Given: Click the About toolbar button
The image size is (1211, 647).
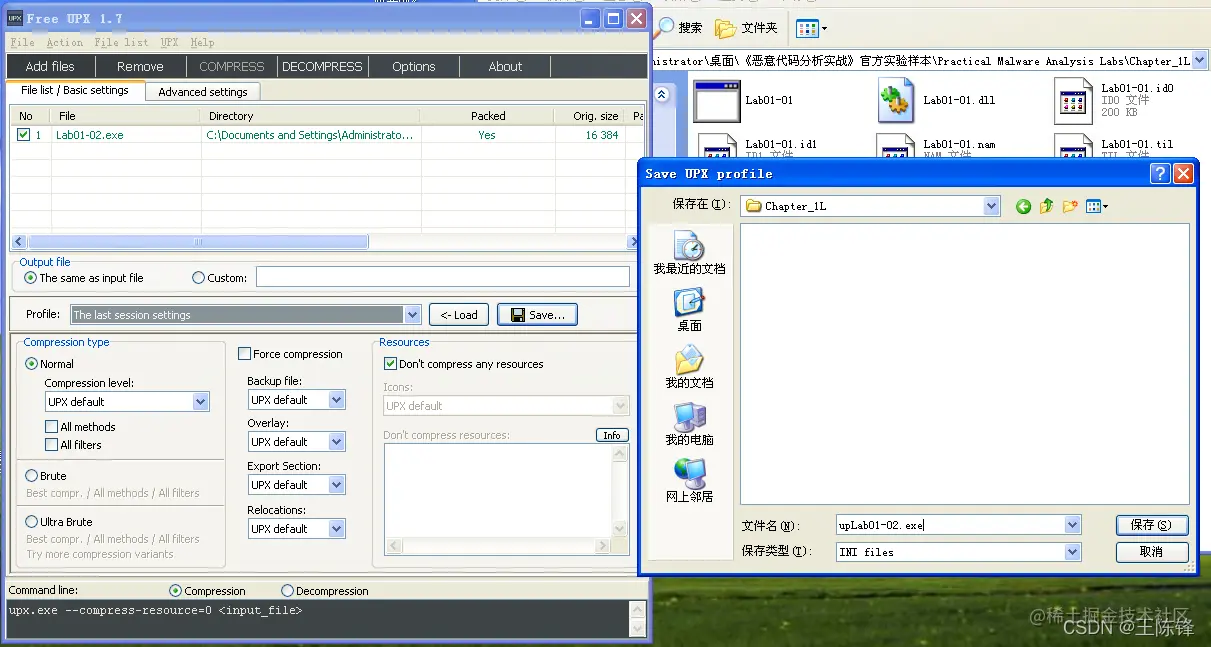Looking at the screenshot, I should pyautogui.click(x=505, y=67).
